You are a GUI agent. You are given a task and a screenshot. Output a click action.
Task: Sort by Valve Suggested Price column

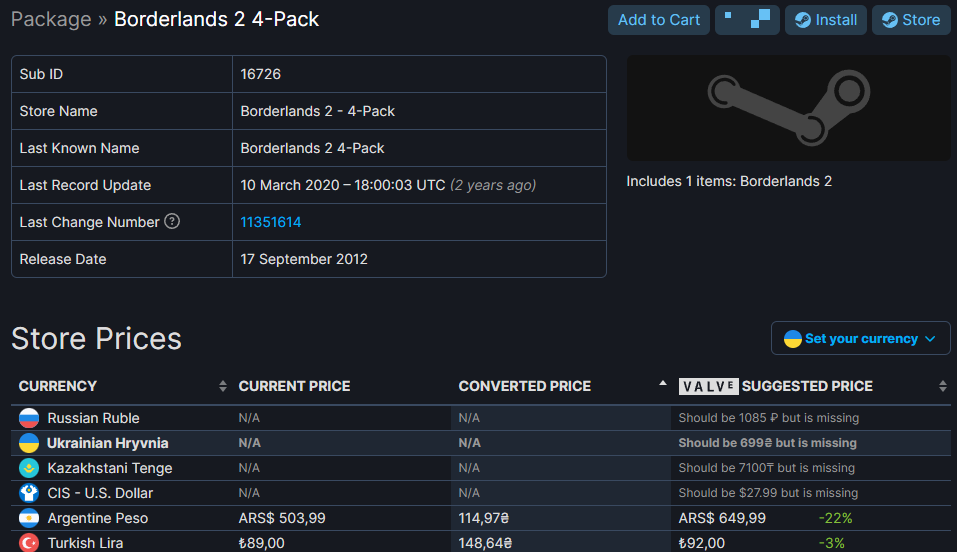pos(811,386)
